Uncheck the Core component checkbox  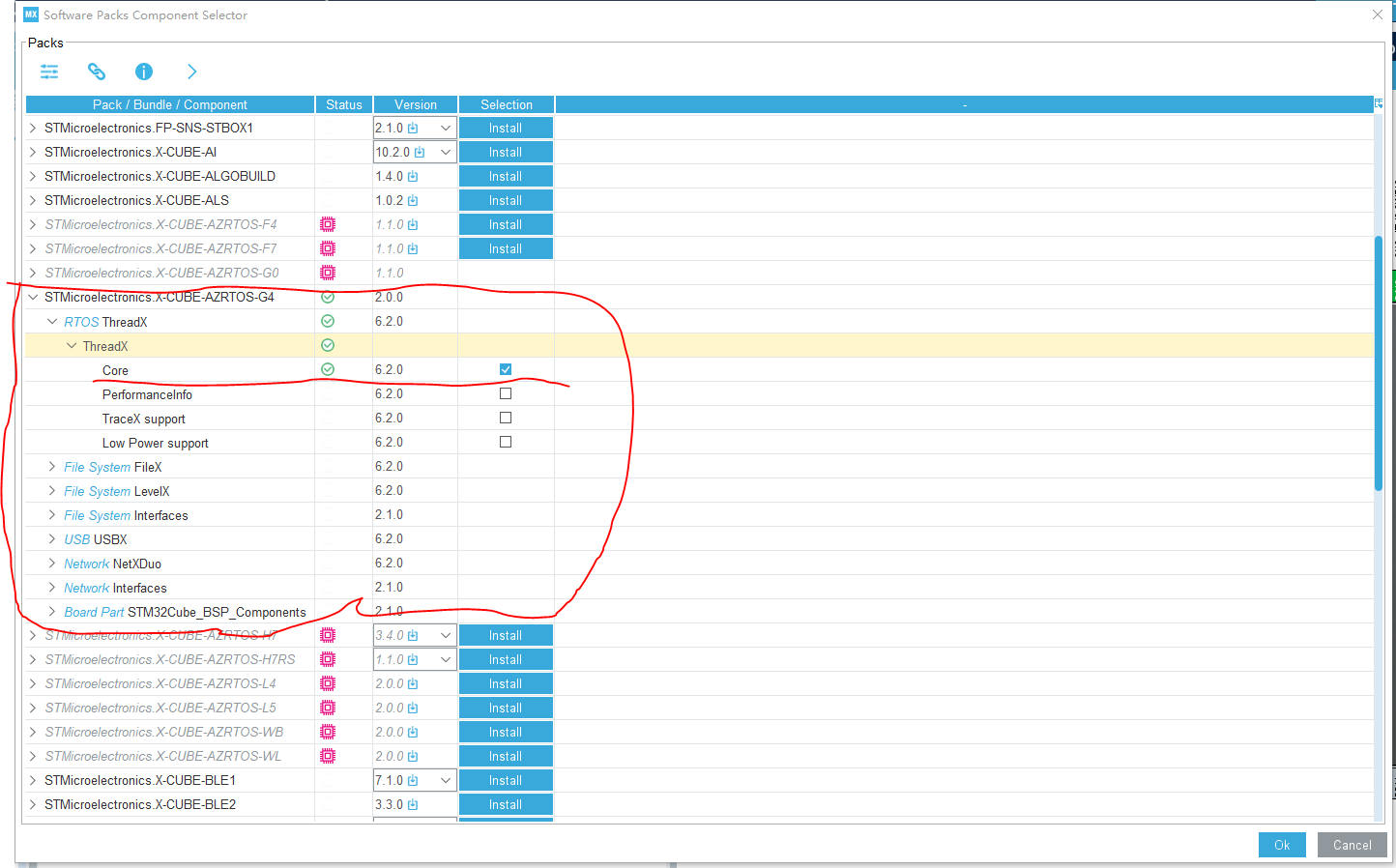click(x=506, y=369)
